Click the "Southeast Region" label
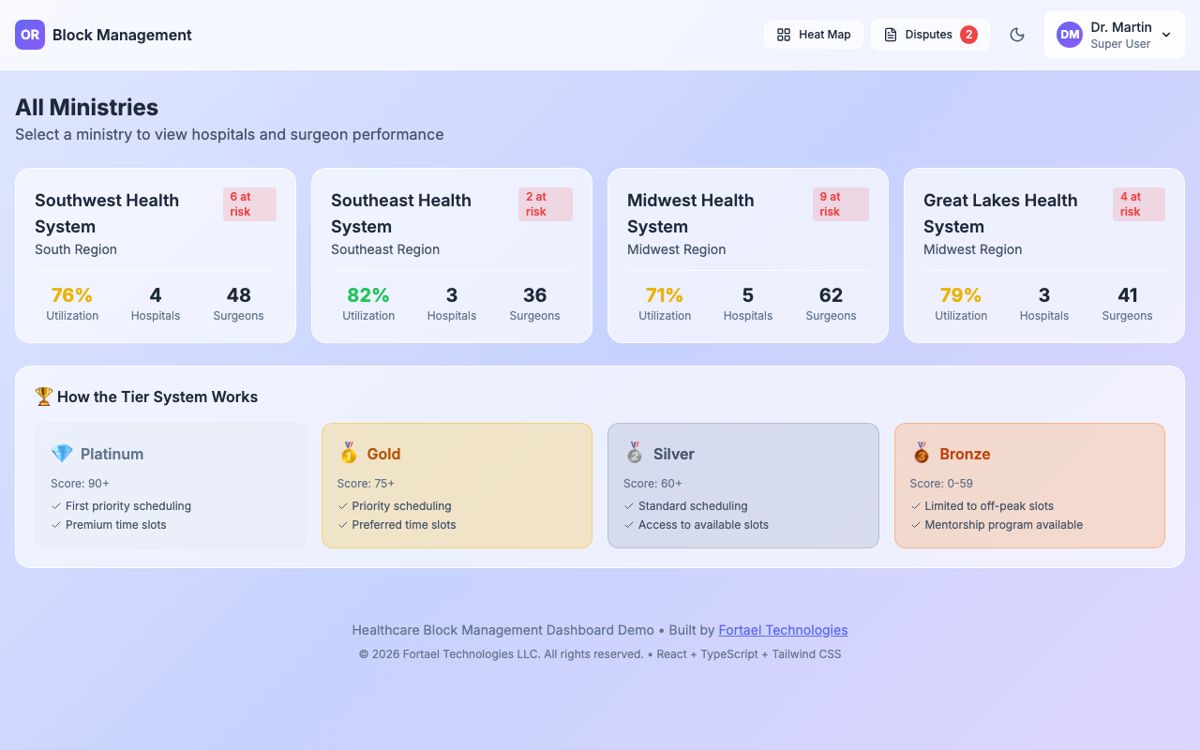1200x750 pixels. (385, 250)
